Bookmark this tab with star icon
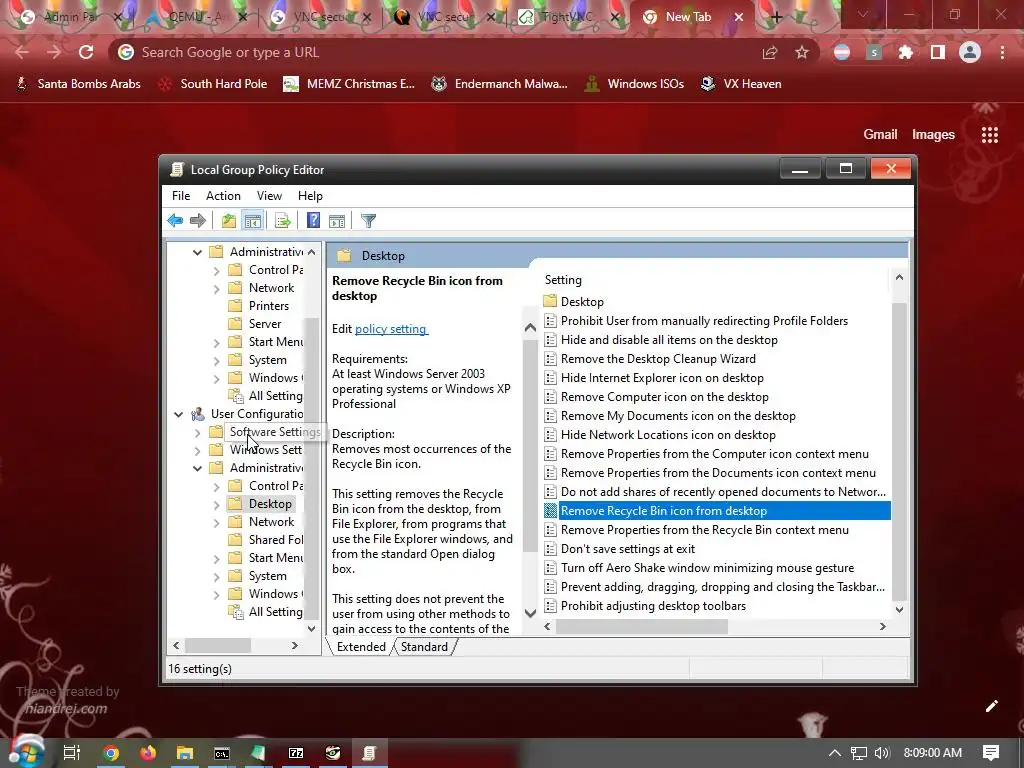This screenshot has height=768, width=1024. tap(802, 52)
